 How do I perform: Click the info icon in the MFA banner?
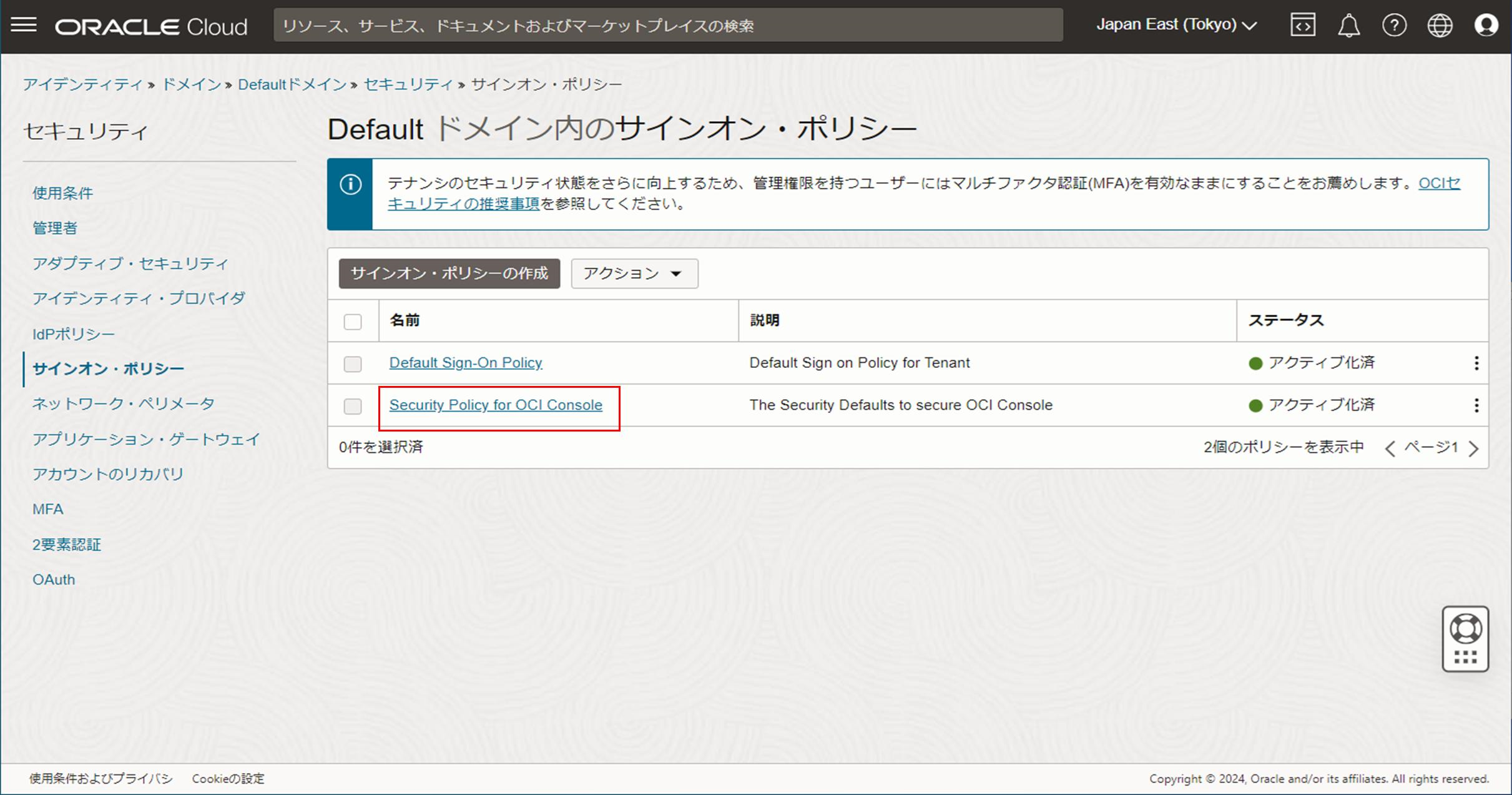(350, 184)
